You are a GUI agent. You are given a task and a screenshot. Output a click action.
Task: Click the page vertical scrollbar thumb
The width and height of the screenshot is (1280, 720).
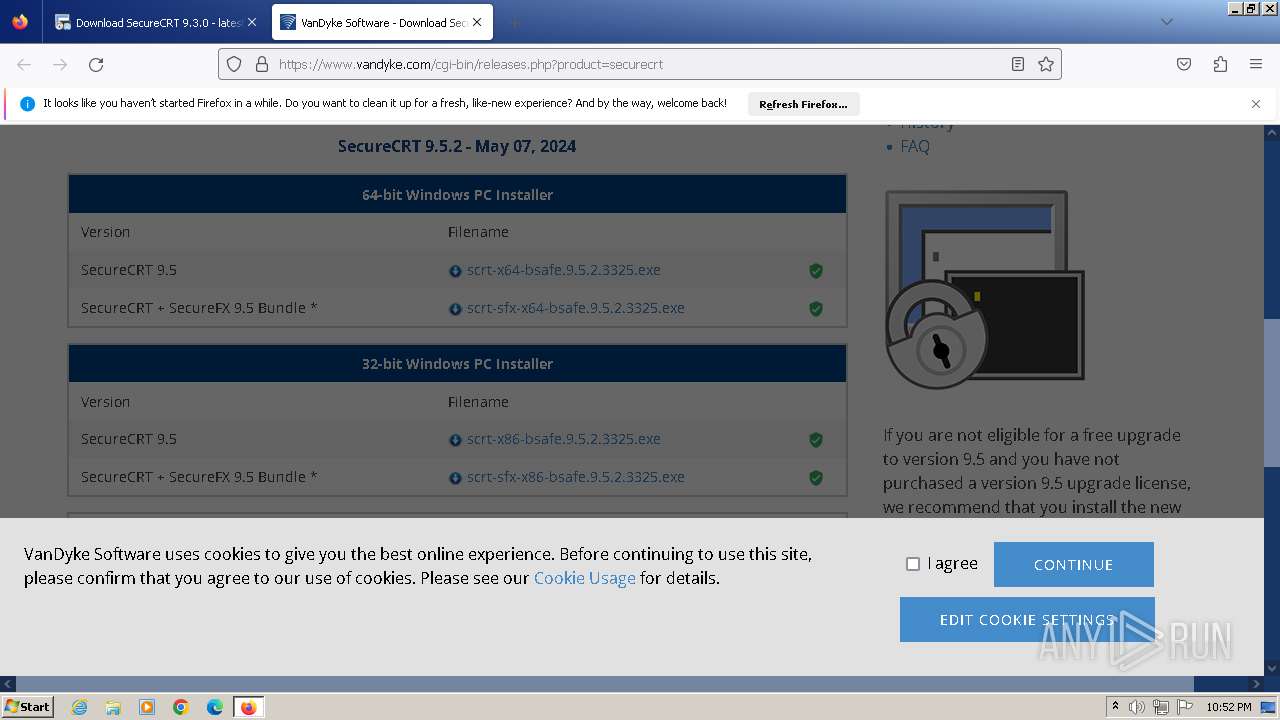1272,393
